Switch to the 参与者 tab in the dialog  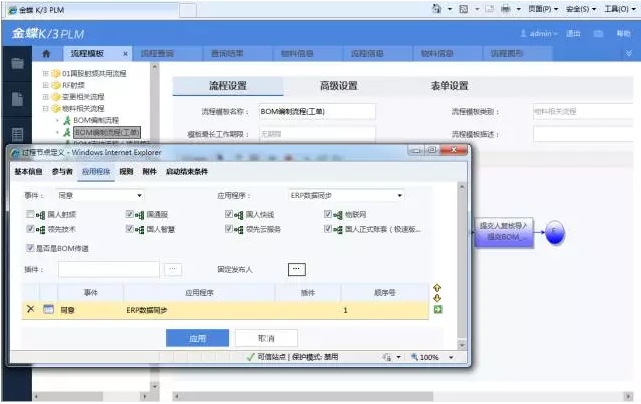tap(62, 172)
